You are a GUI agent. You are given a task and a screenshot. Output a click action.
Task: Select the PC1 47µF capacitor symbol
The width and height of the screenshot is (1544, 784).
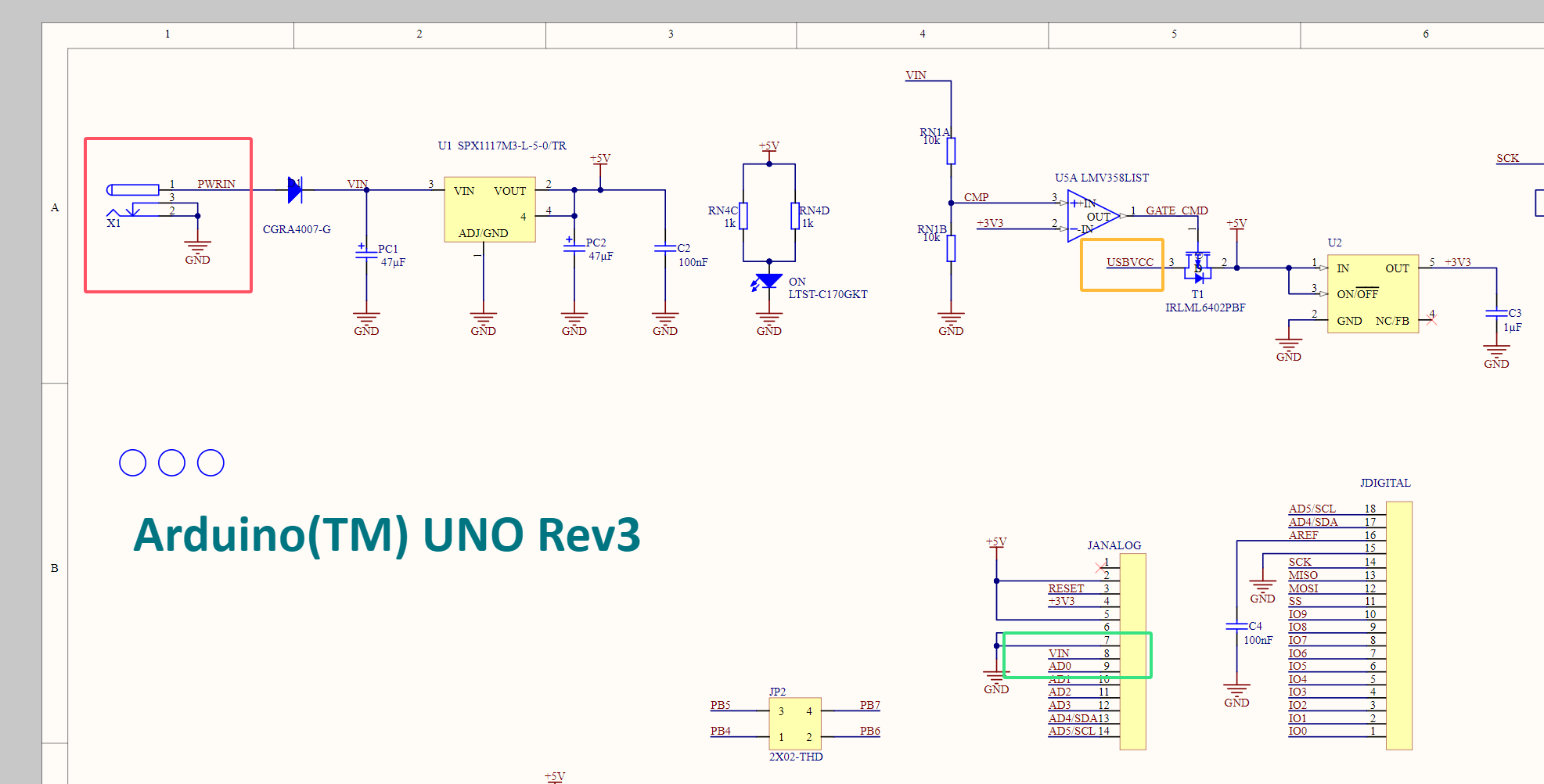click(366, 251)
